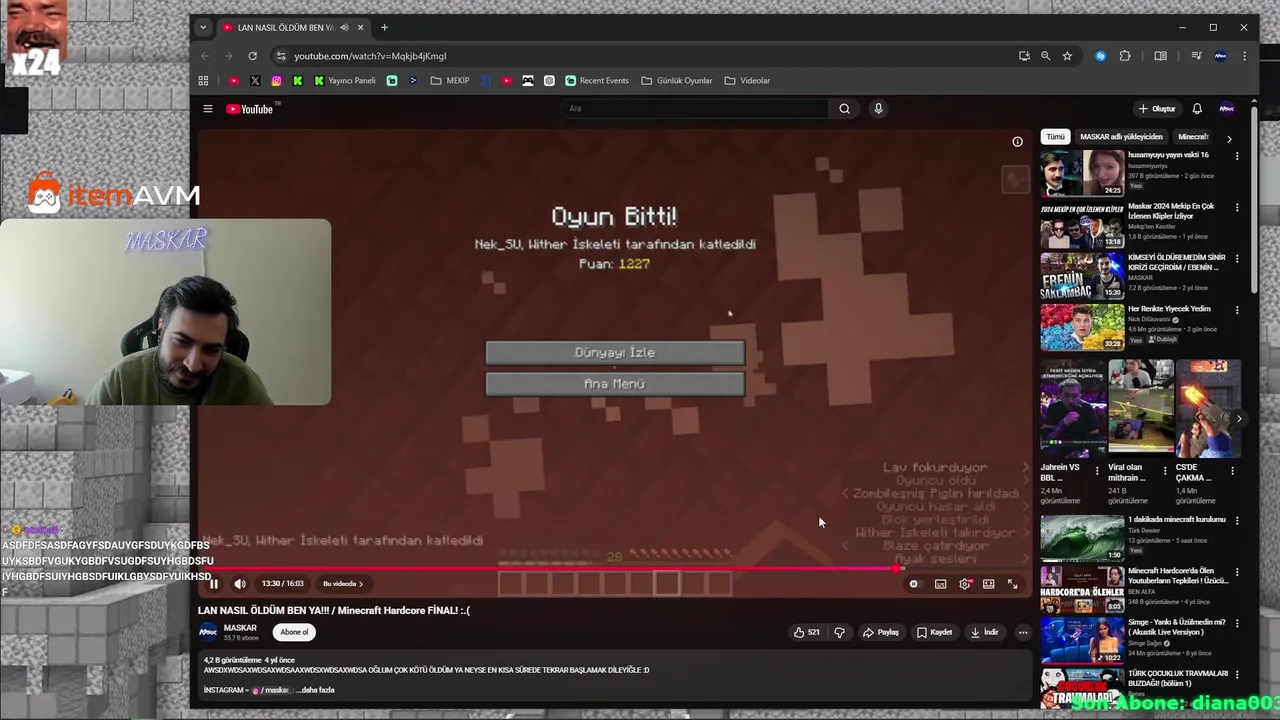Open a new Chrome tab

[384, 28]
